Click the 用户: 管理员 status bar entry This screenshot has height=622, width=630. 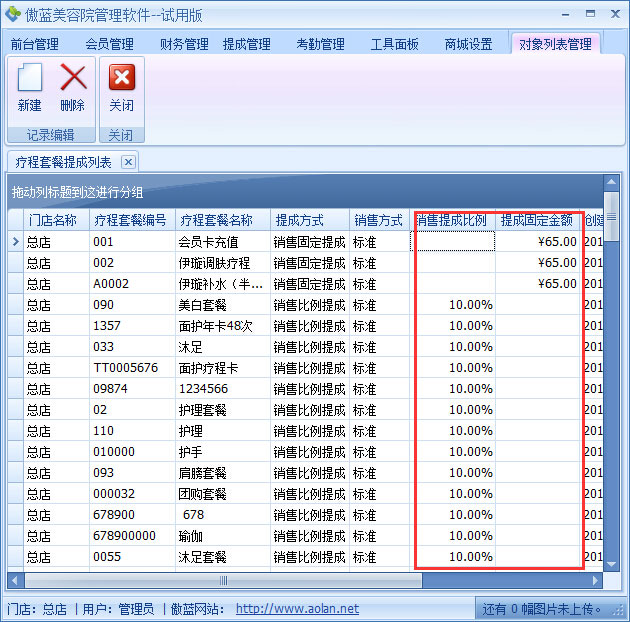(x=118, y=609)
